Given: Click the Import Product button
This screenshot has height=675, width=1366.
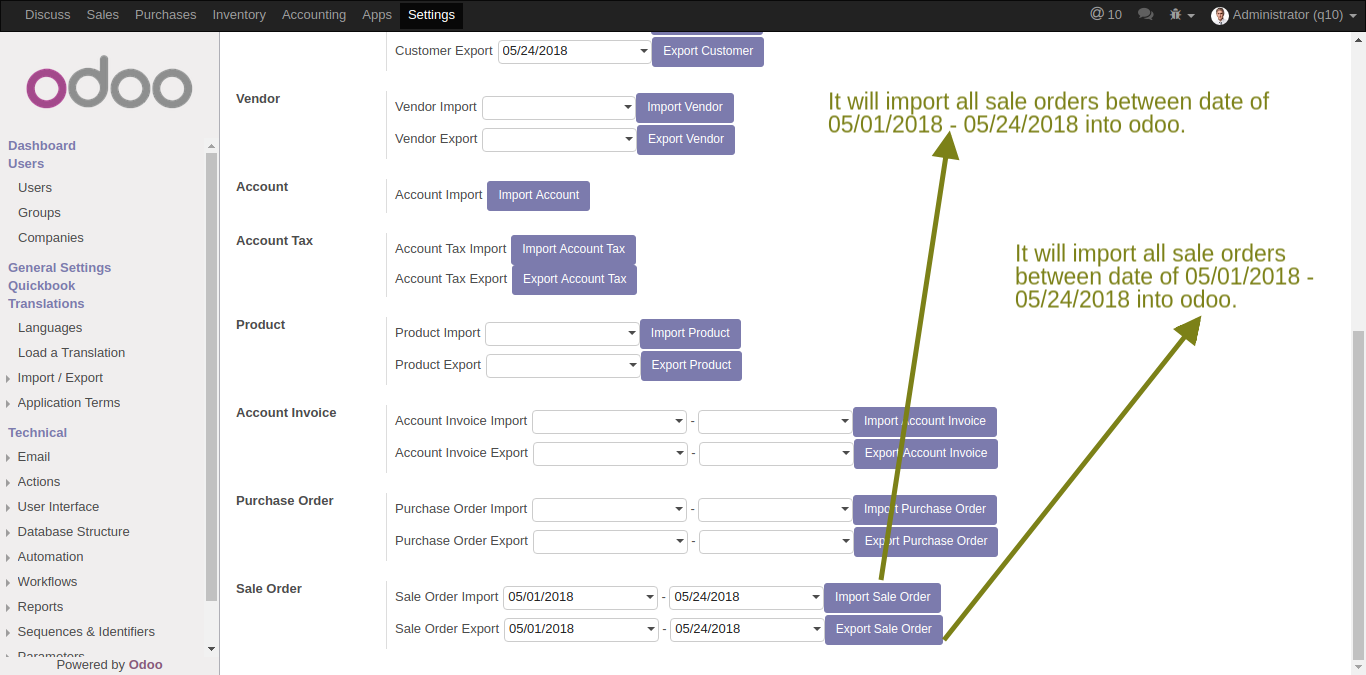Looking at the screenshot, I should click(690, 333).
